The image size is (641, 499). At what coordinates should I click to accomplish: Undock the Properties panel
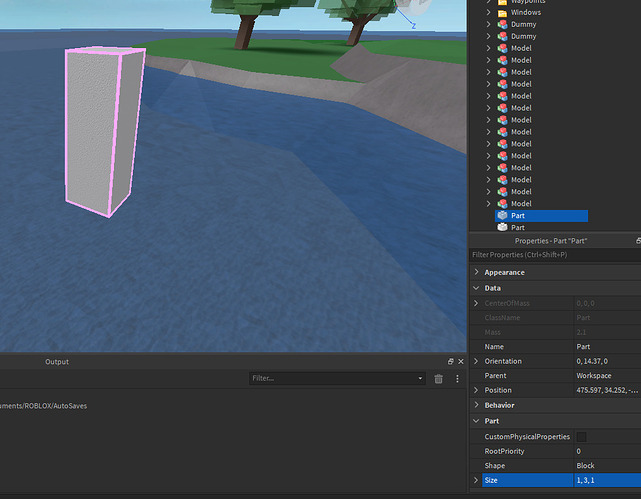[638, 241]
